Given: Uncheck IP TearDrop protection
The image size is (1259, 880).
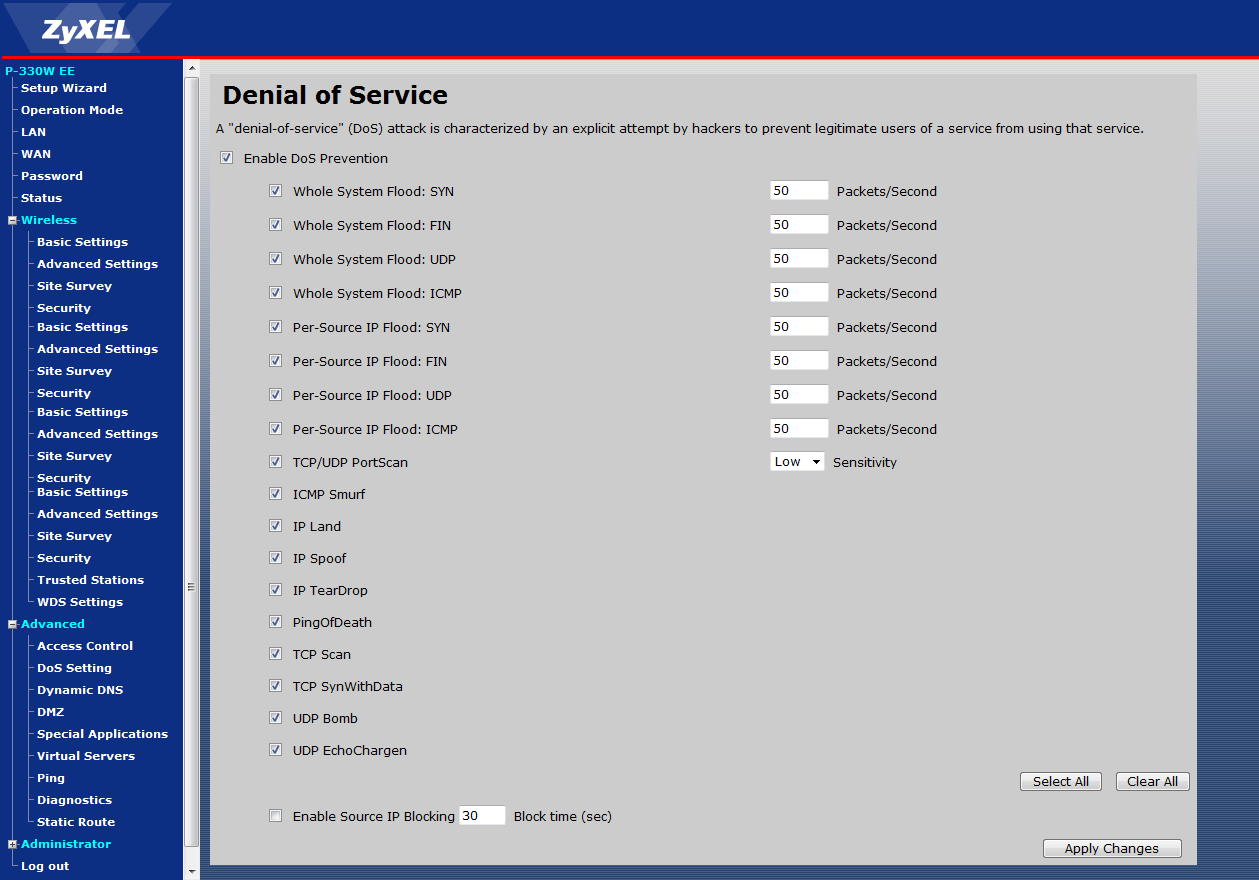Looking at the screenshot, I should (x=276, y=590).
